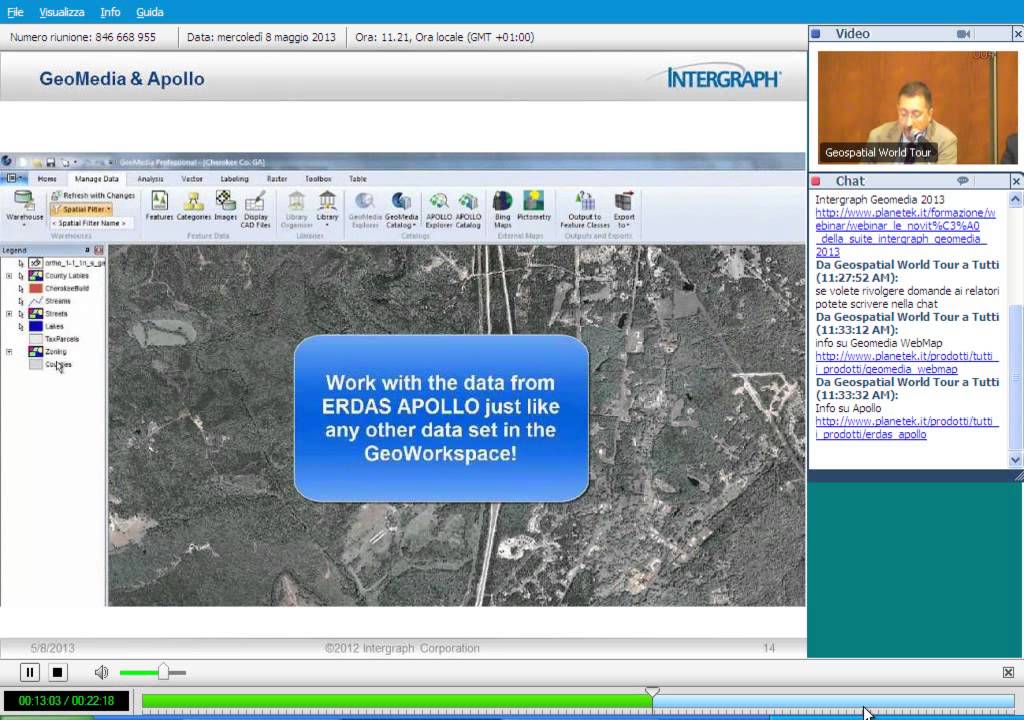This screenshot has height=720, width=1024.
Task: Open the Geomedia 2013 webinar link in chat
Action: tap(905, 232)
